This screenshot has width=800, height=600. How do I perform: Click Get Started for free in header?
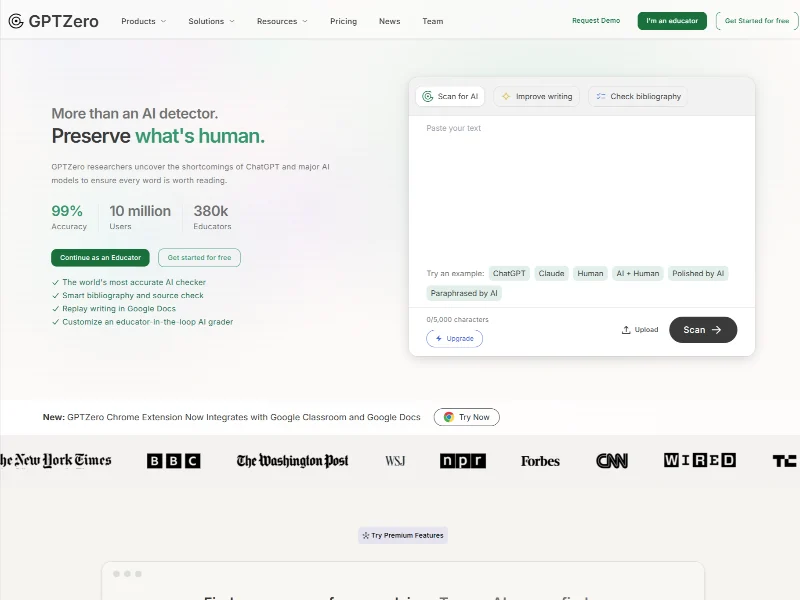(x=757, y=21)
